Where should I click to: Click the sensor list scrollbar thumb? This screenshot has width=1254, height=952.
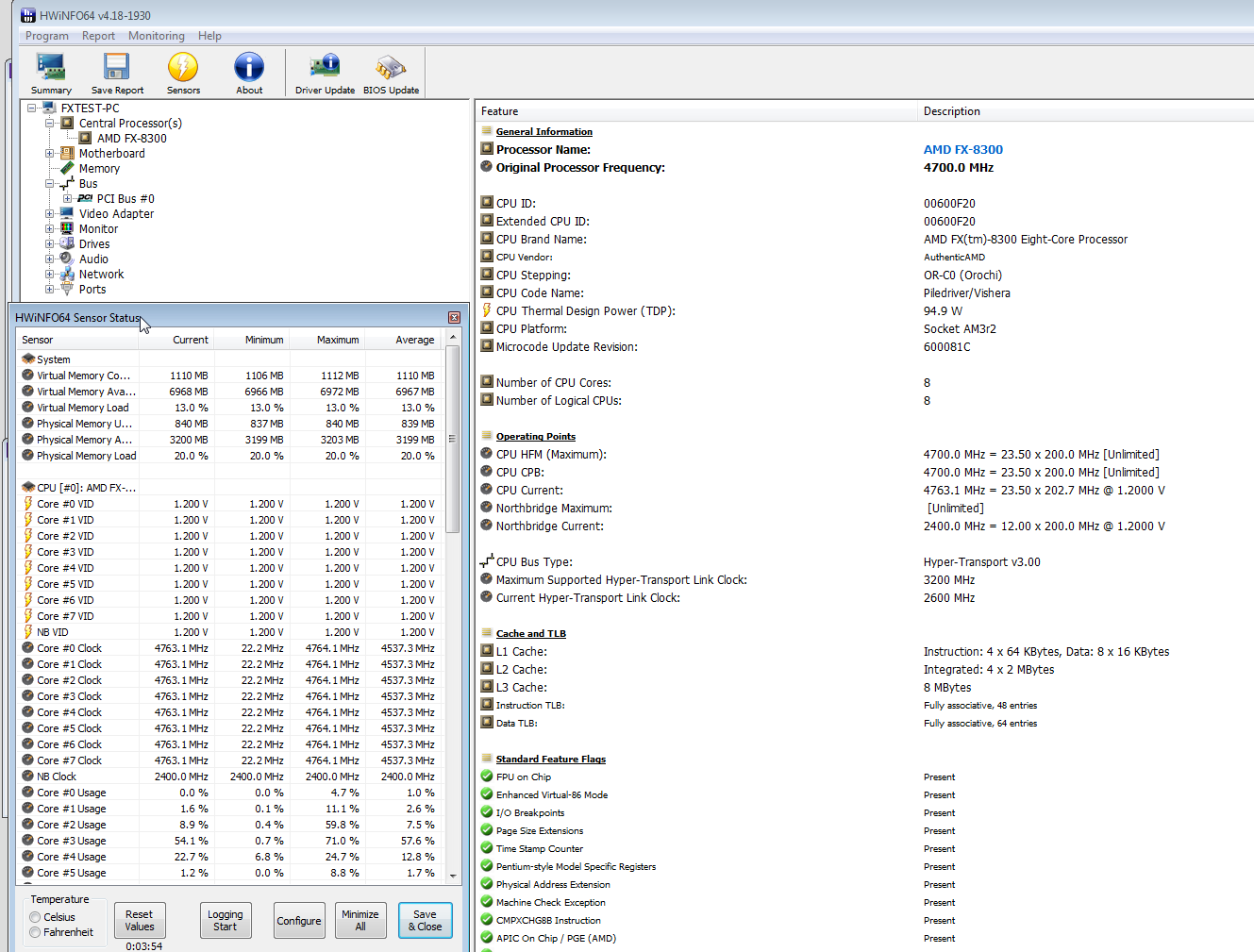click(x=453, y=439)
